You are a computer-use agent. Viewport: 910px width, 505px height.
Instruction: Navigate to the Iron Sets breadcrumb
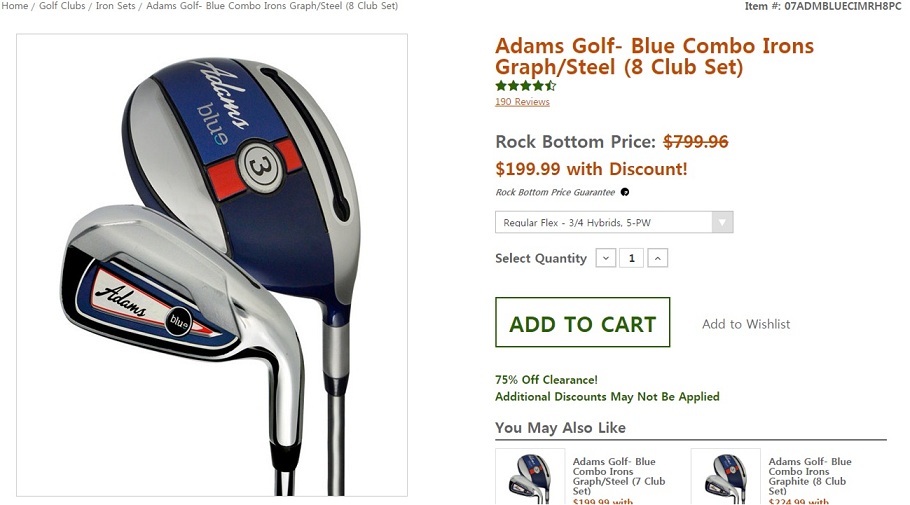coord(115,6)
